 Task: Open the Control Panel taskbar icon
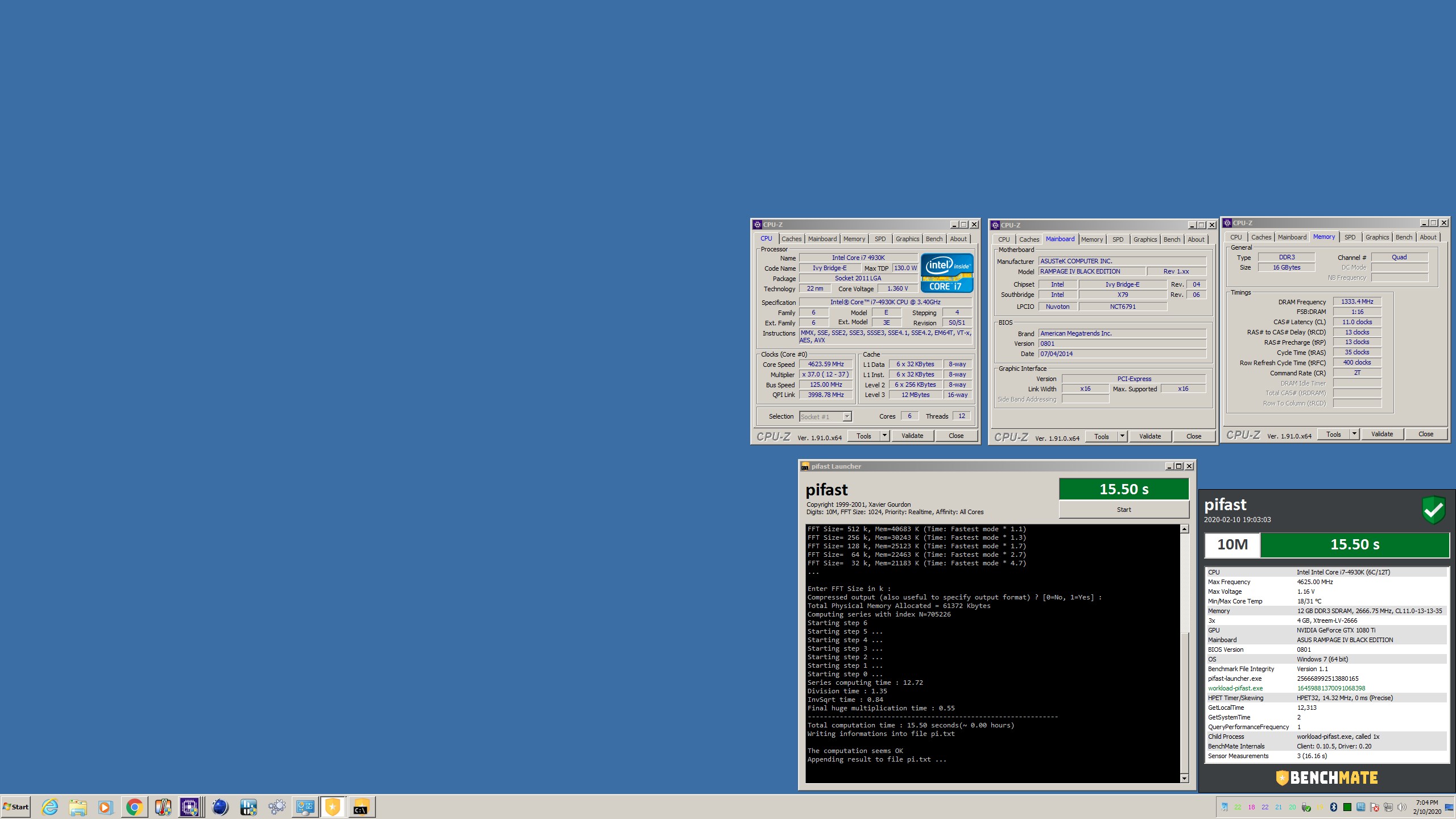(x=305, y=806)
